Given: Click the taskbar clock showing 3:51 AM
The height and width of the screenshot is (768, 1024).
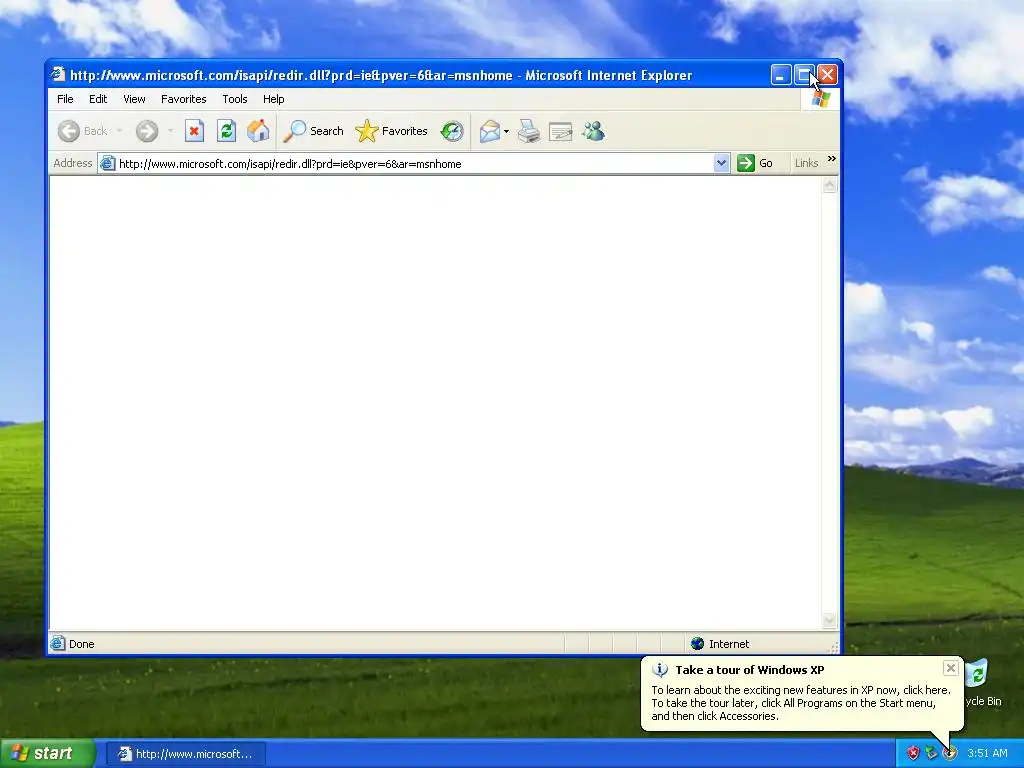Looking at the screenshot, I should pos(987,754).
